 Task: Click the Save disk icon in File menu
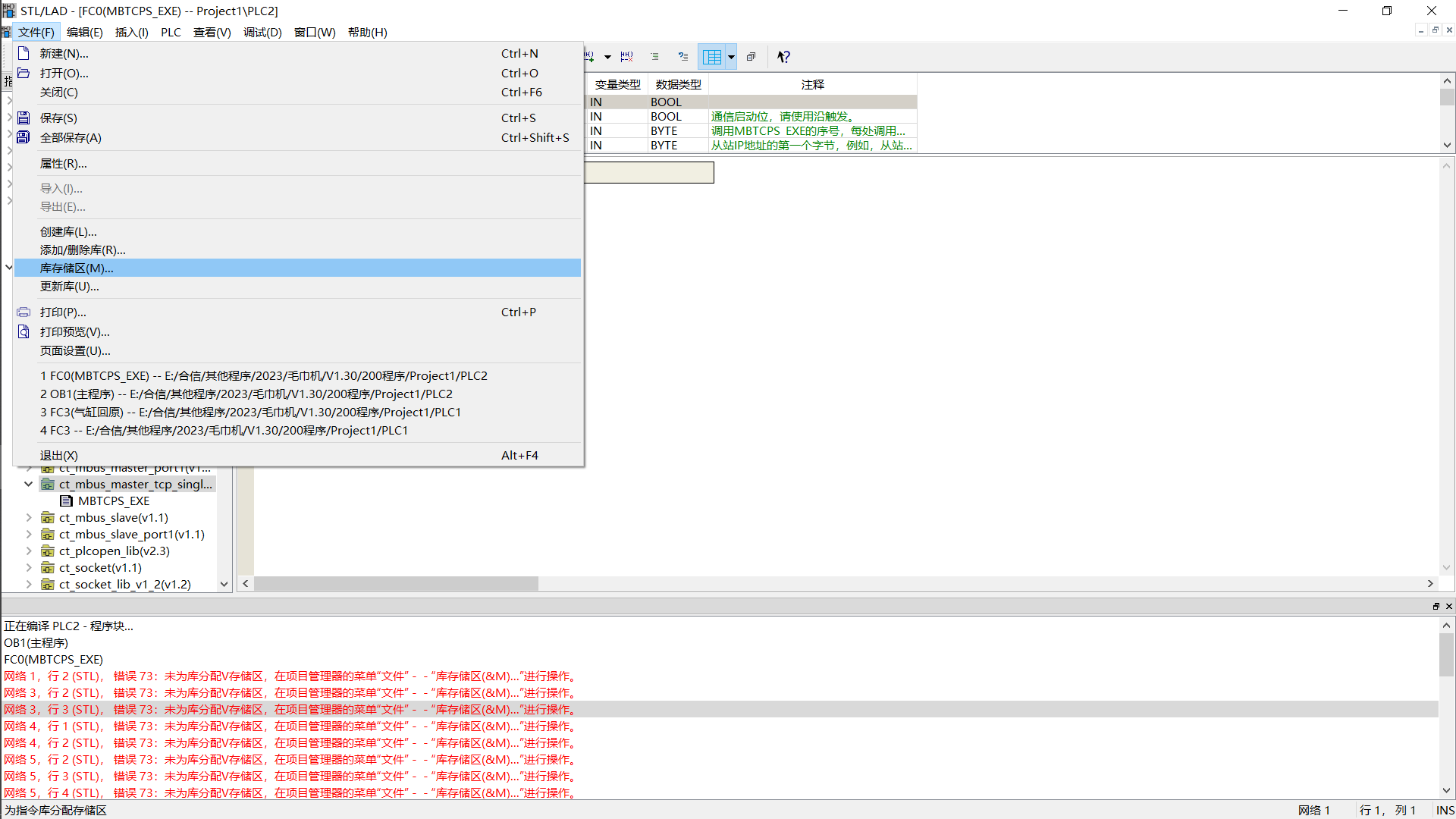click(x=24, y=118)
